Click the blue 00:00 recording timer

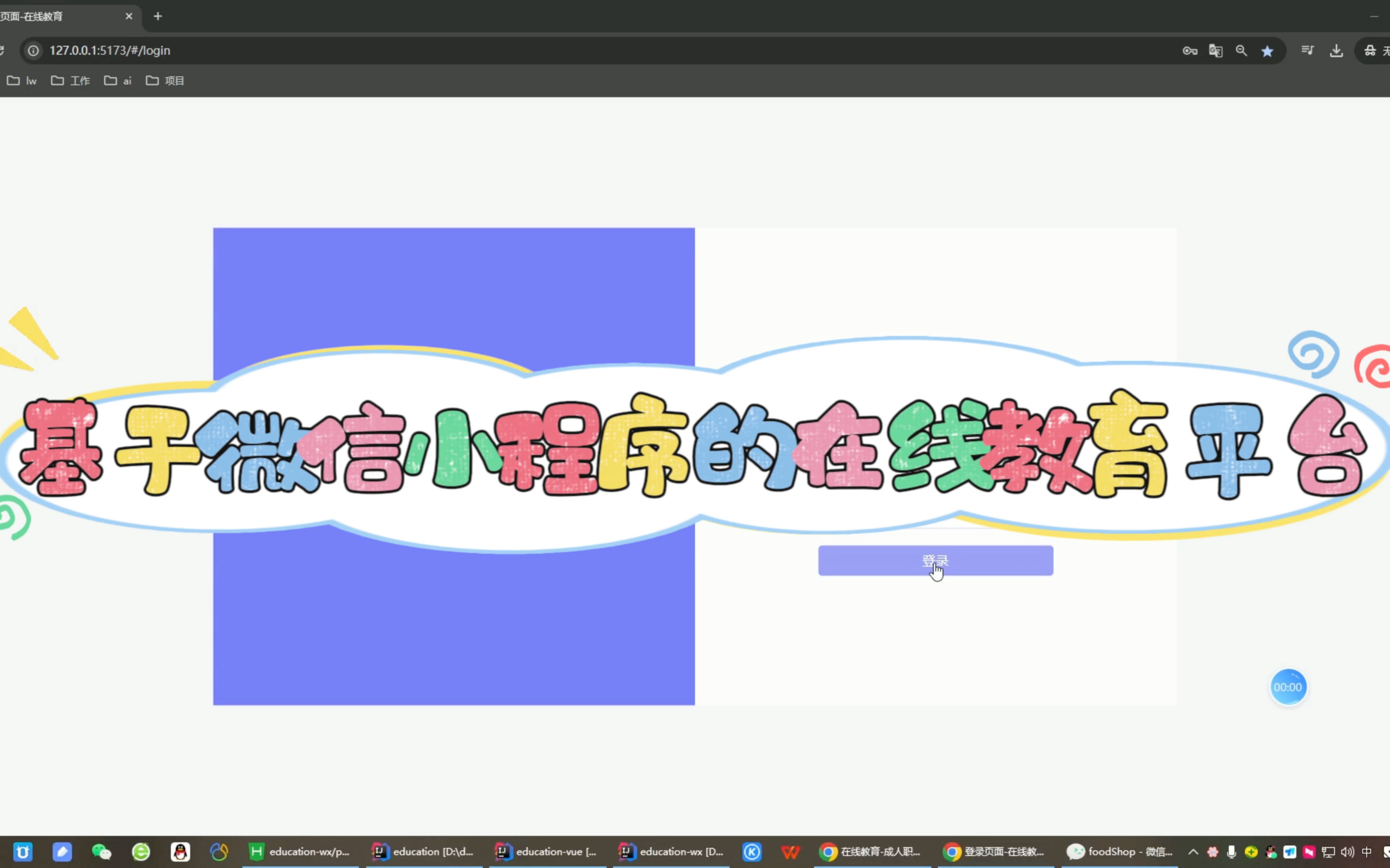[1288, 687]
